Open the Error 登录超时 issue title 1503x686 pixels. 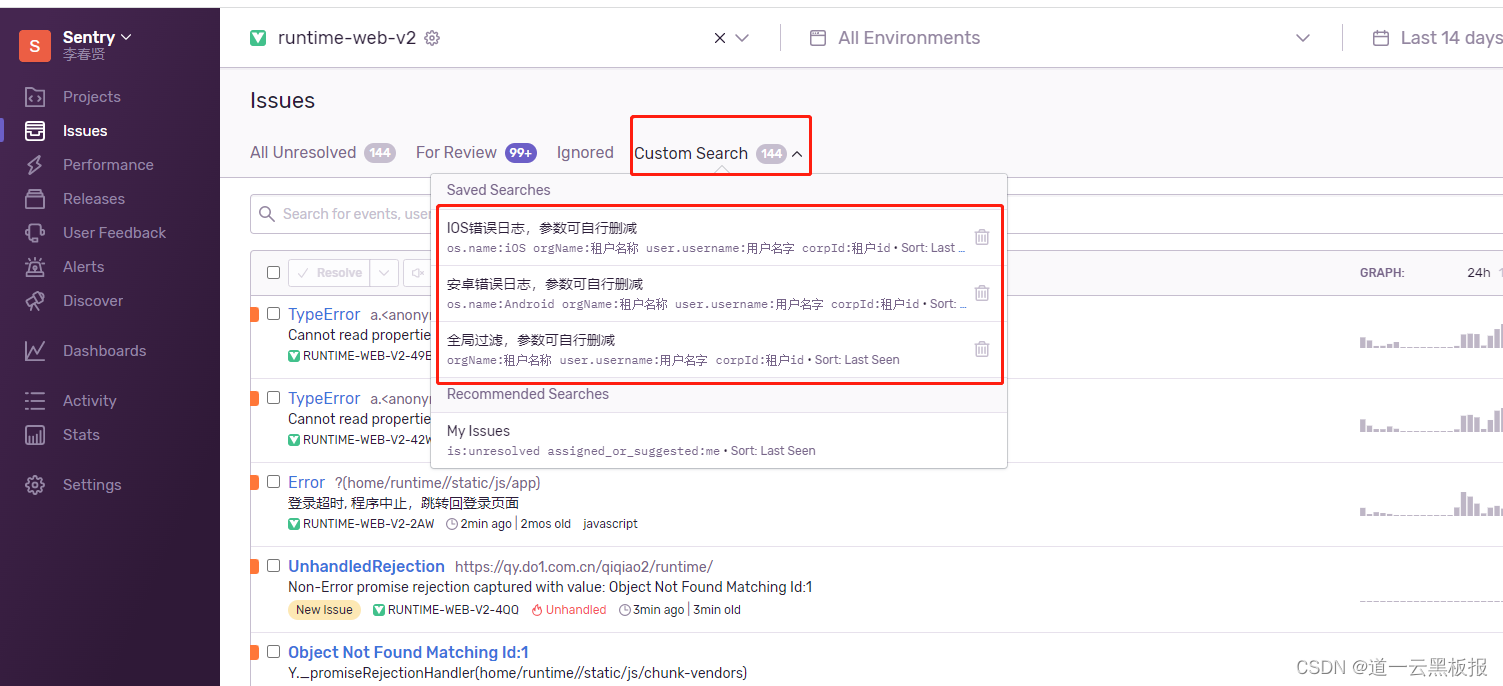(306, 482)
